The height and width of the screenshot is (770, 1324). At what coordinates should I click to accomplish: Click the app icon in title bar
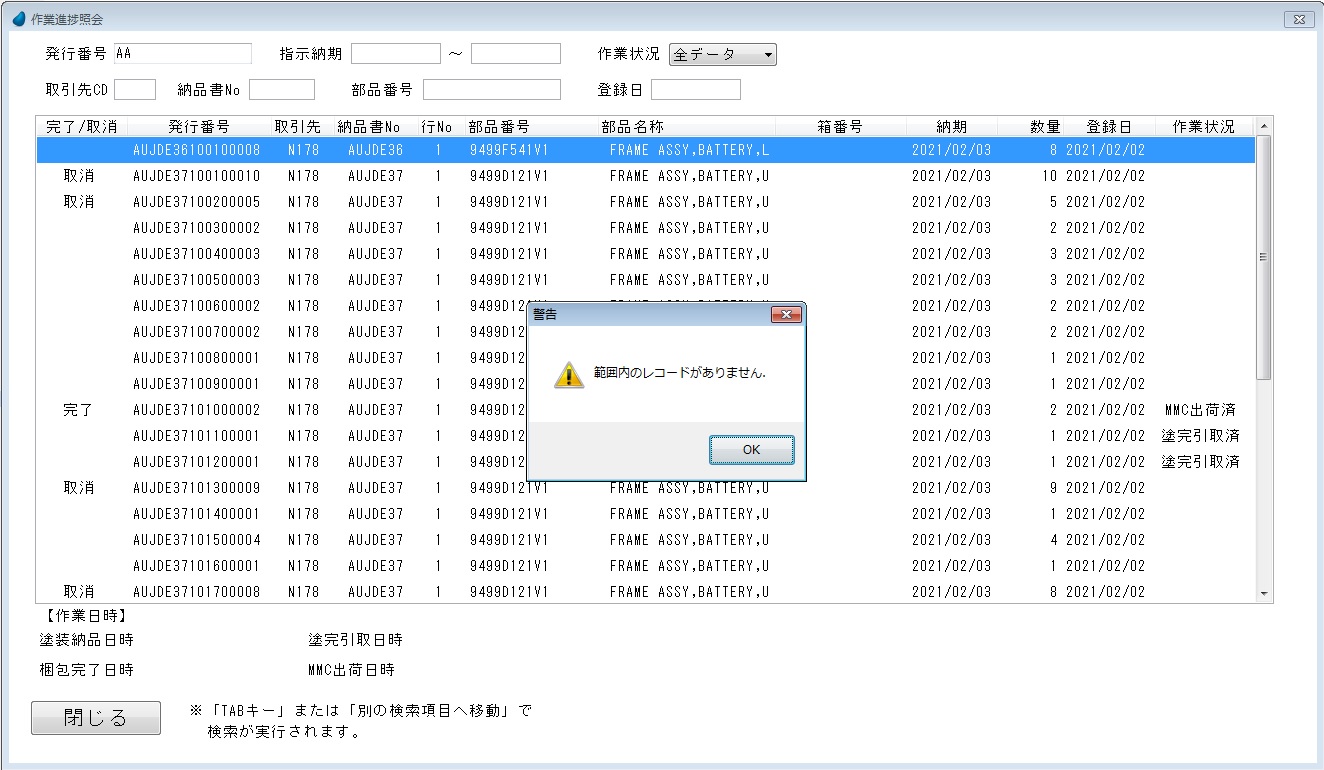pyautogui.click(x=18, y=19)
